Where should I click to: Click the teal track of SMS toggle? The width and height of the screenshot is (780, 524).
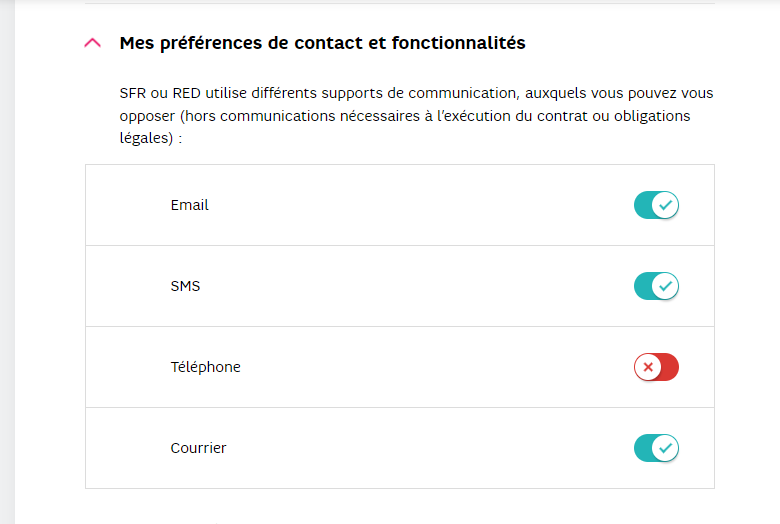click(641, 286)
